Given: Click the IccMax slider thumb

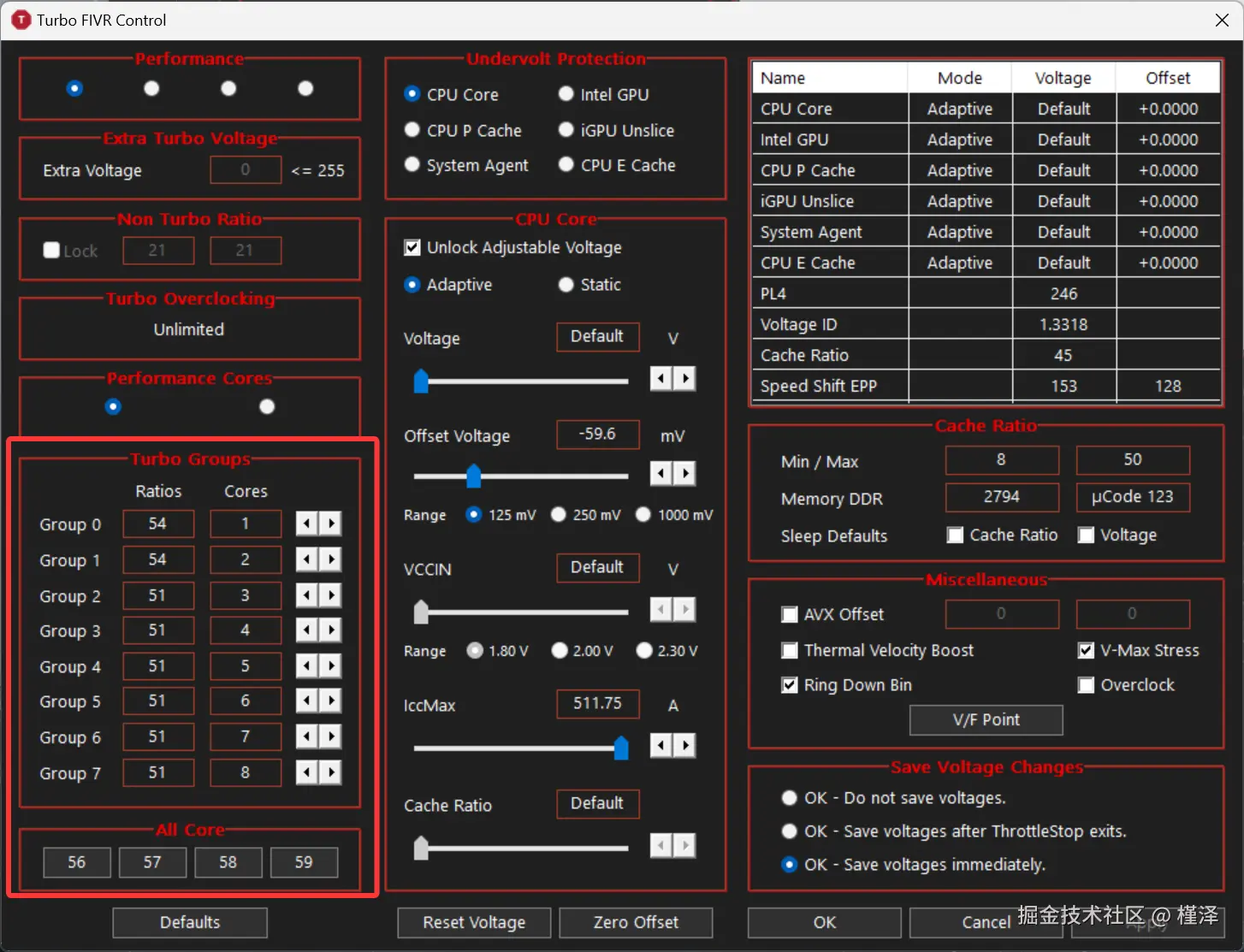Looking at the screenshot, I should tap(621, 748).
